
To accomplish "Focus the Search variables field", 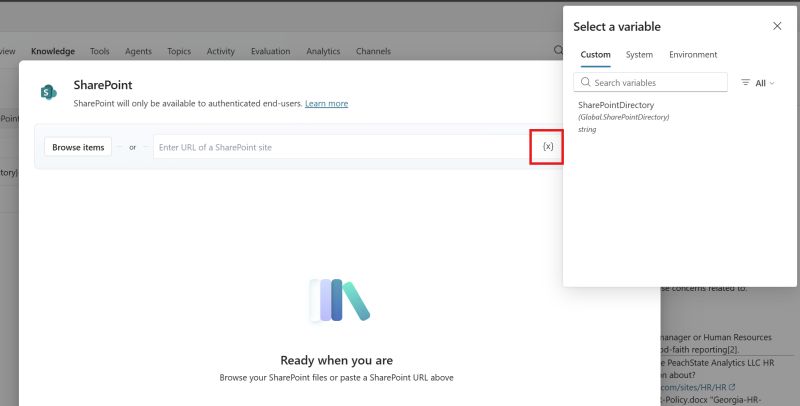I will pyautogui.click(x=651, y=82).
